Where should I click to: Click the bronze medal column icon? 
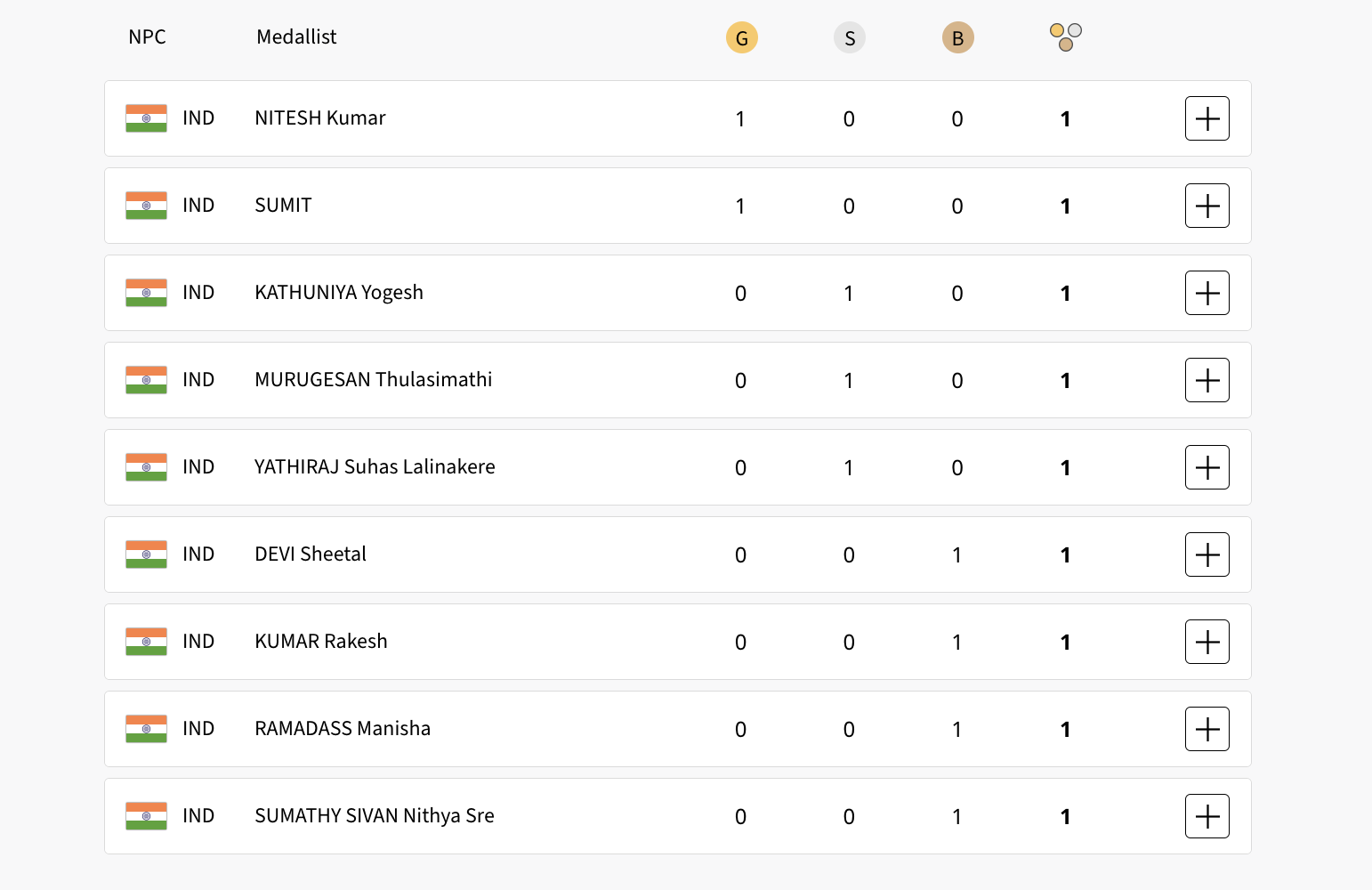(957, 38)
